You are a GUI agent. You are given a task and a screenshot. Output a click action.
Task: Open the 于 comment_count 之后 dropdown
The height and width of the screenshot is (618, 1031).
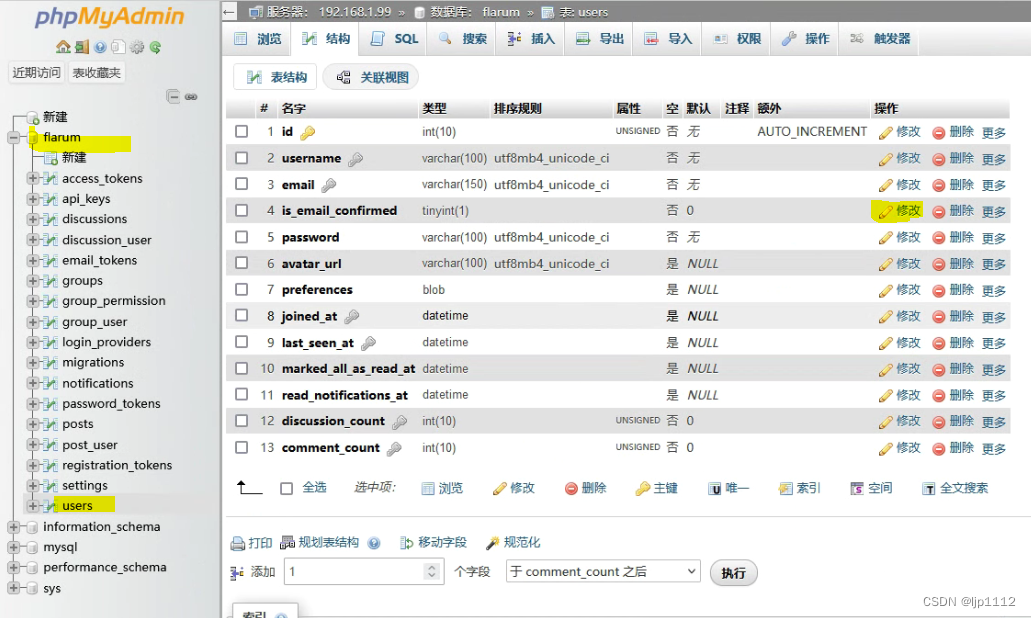click(x=601, y=571)
